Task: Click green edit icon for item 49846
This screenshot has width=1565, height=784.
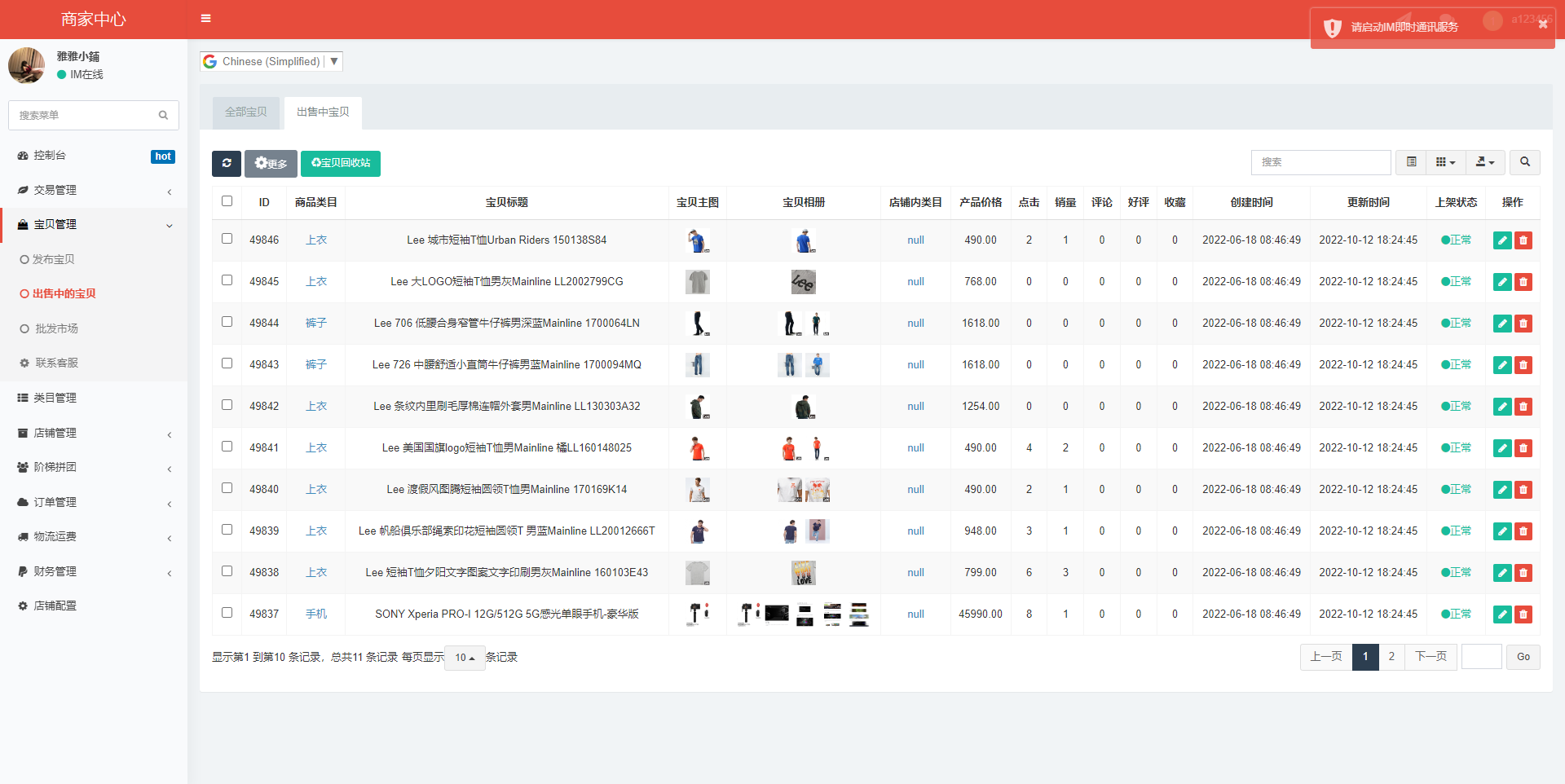Action: click(x=1502, y=240)
